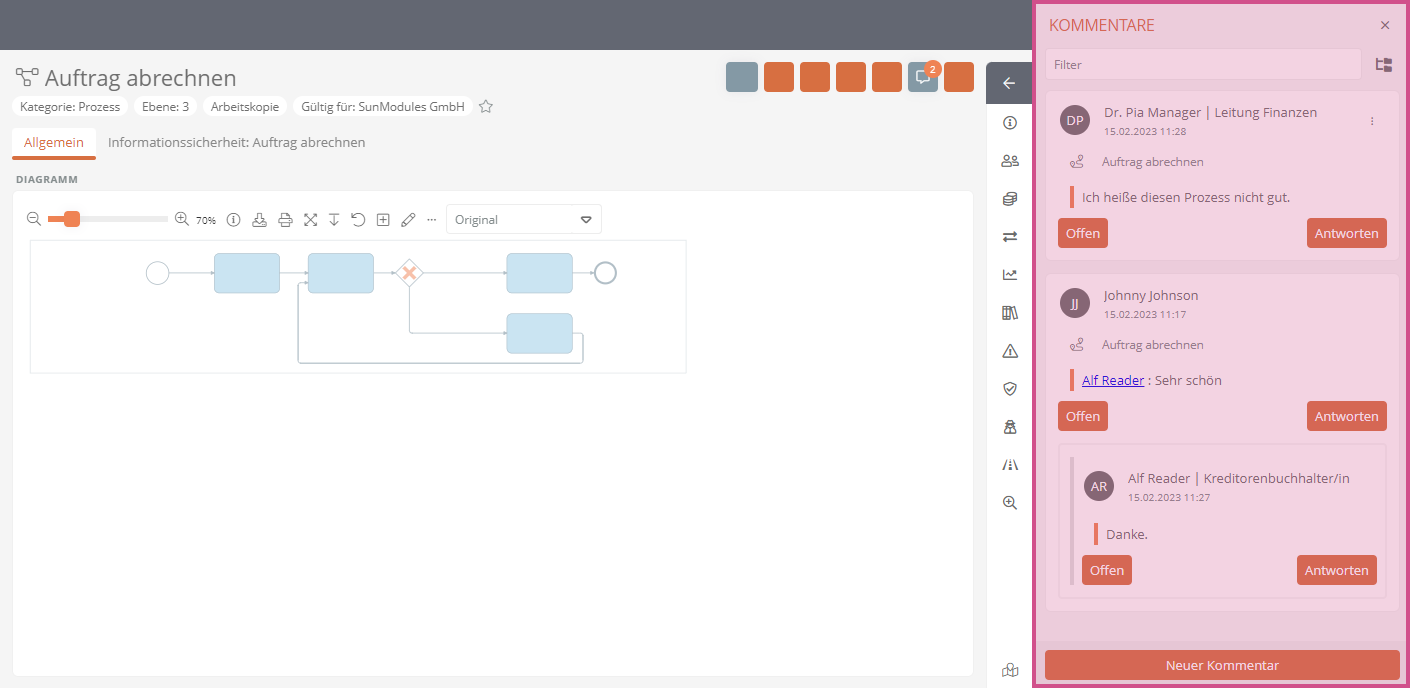Switch to Informationssicherheit tab
Image resolution: width=1410 pixels, height=688 pixels.
coord(237,142)
